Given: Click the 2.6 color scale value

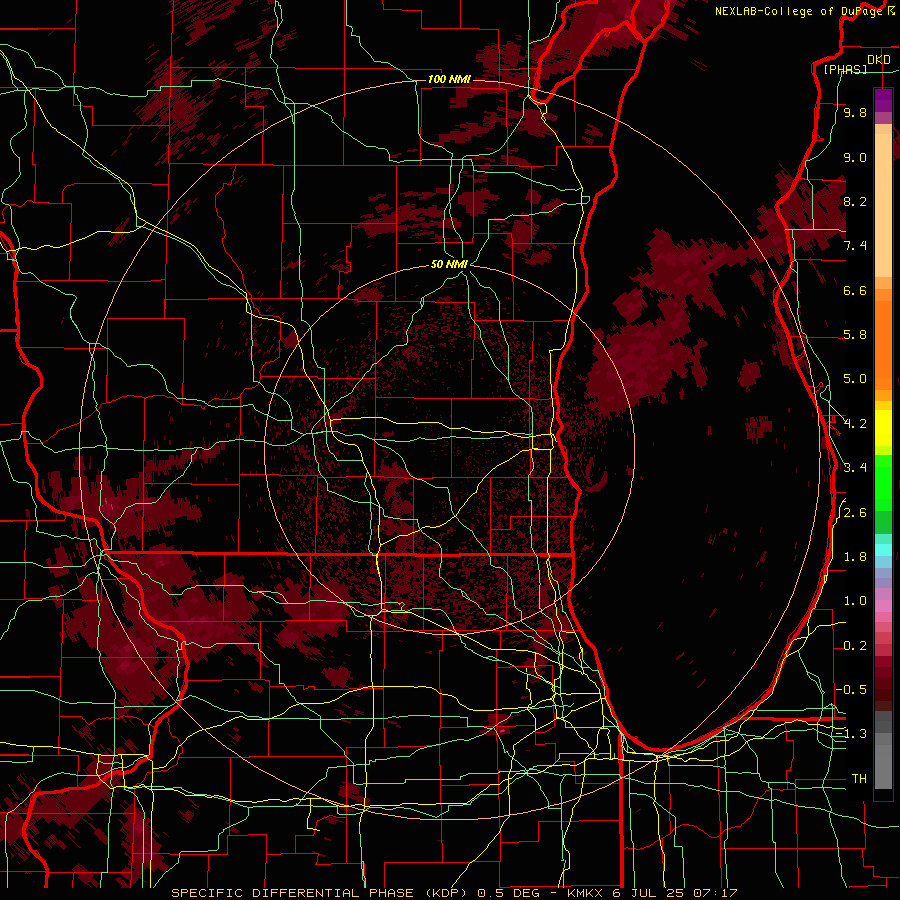Looking at the screenshot, I should [855, 513].
